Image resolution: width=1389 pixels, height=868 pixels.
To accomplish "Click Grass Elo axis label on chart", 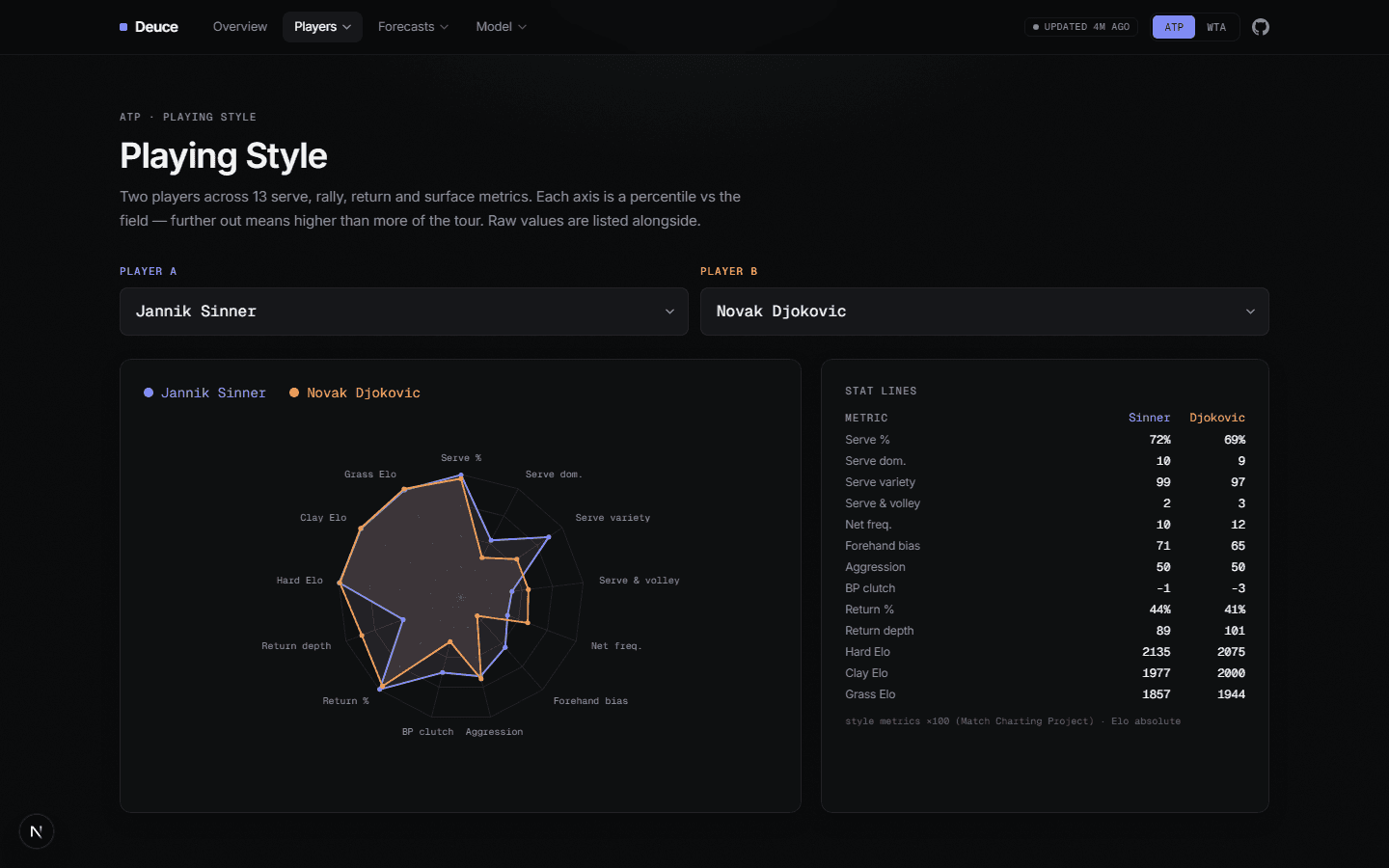I will coord(370,475).
